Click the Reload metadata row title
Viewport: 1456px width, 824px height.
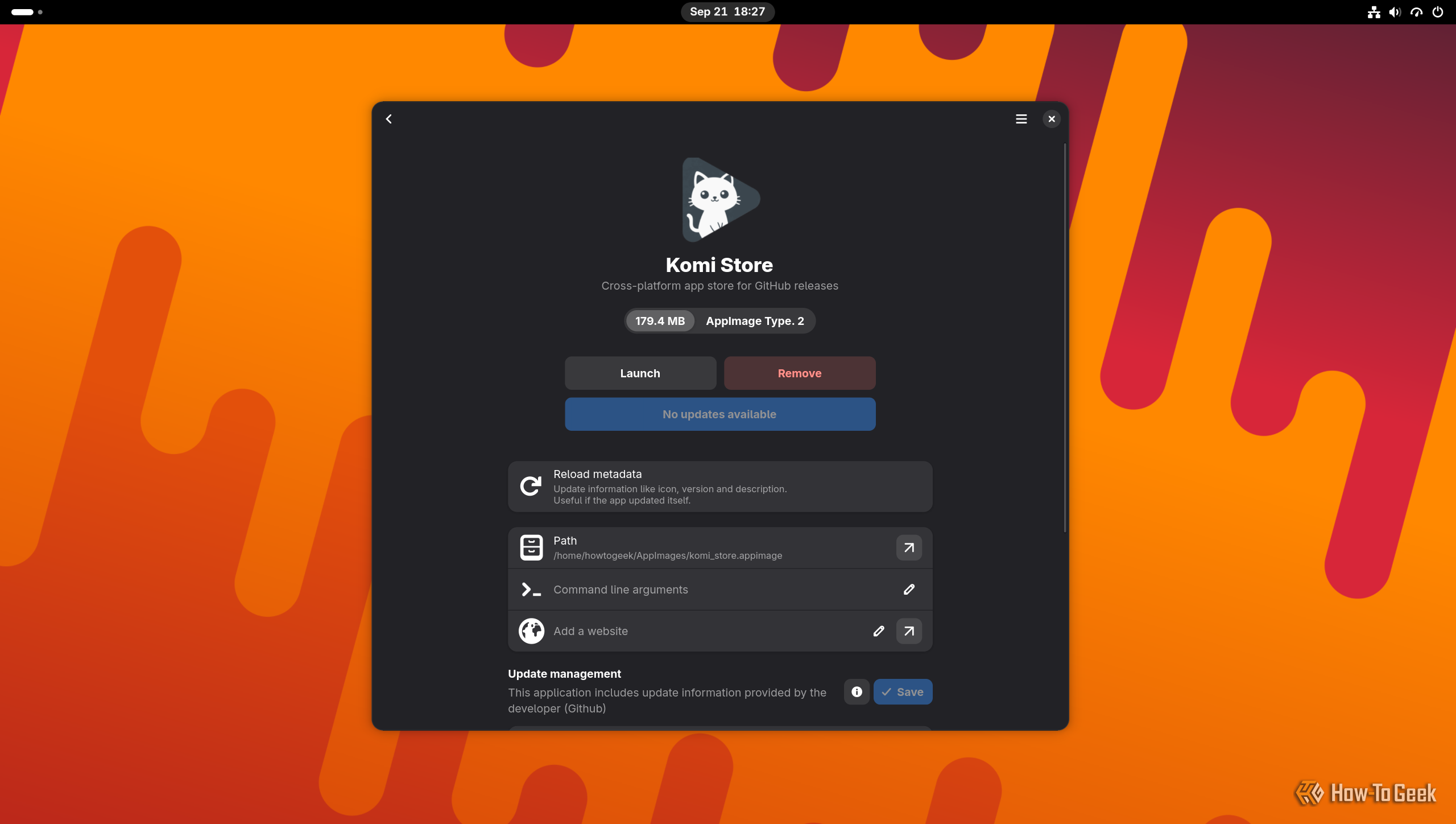(x=597, y=474)
